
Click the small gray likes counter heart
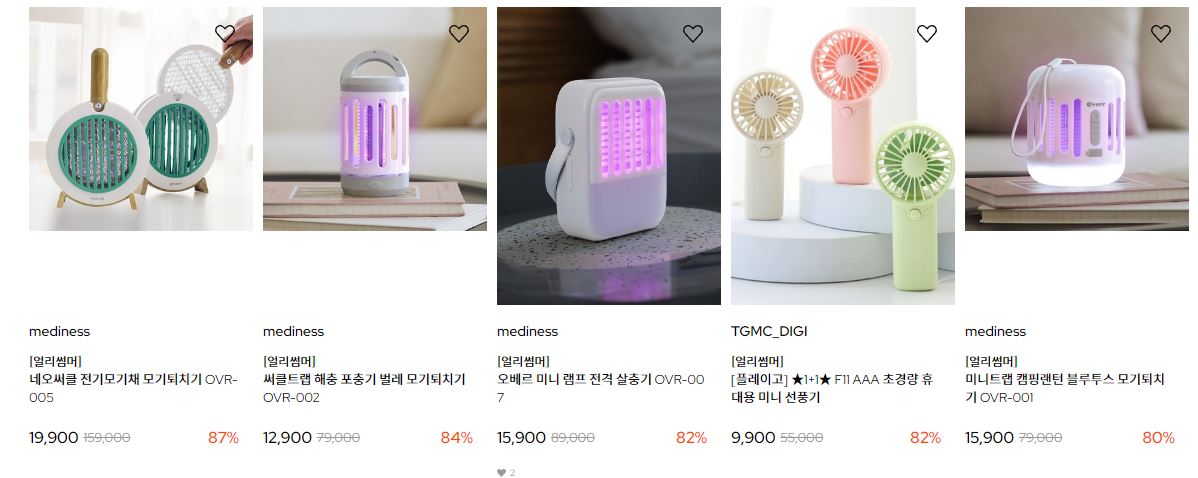[501, 473]
